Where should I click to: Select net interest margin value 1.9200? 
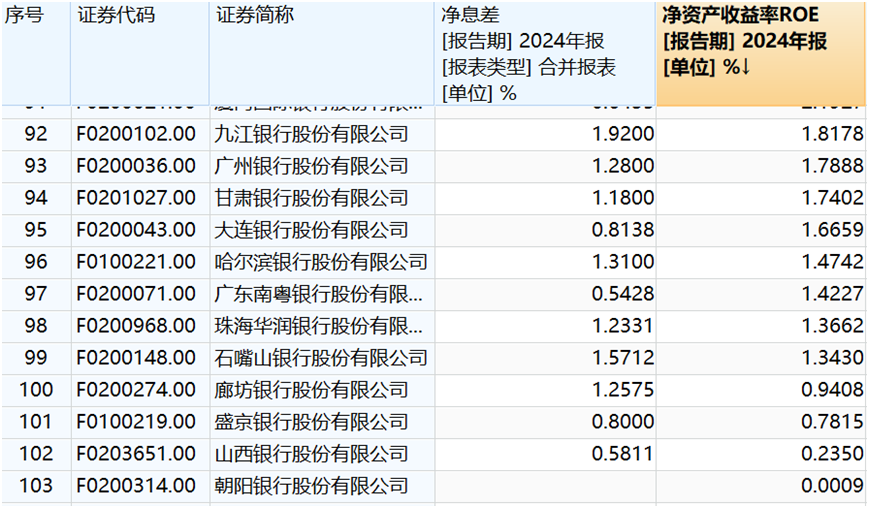(x=623, y=134)
